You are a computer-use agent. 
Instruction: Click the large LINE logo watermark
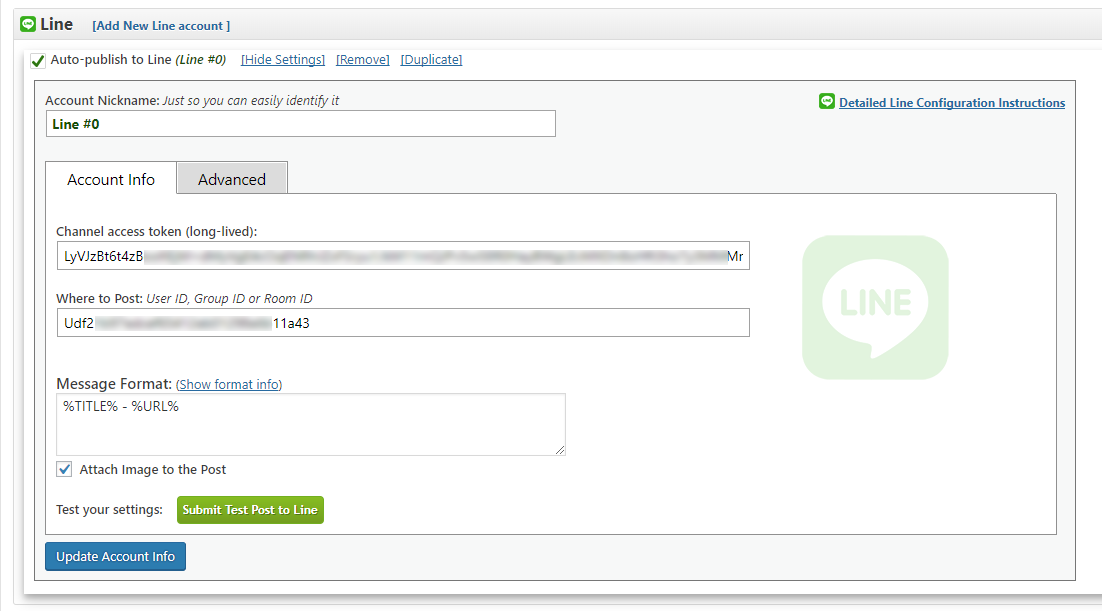click(x=875, y=307)
